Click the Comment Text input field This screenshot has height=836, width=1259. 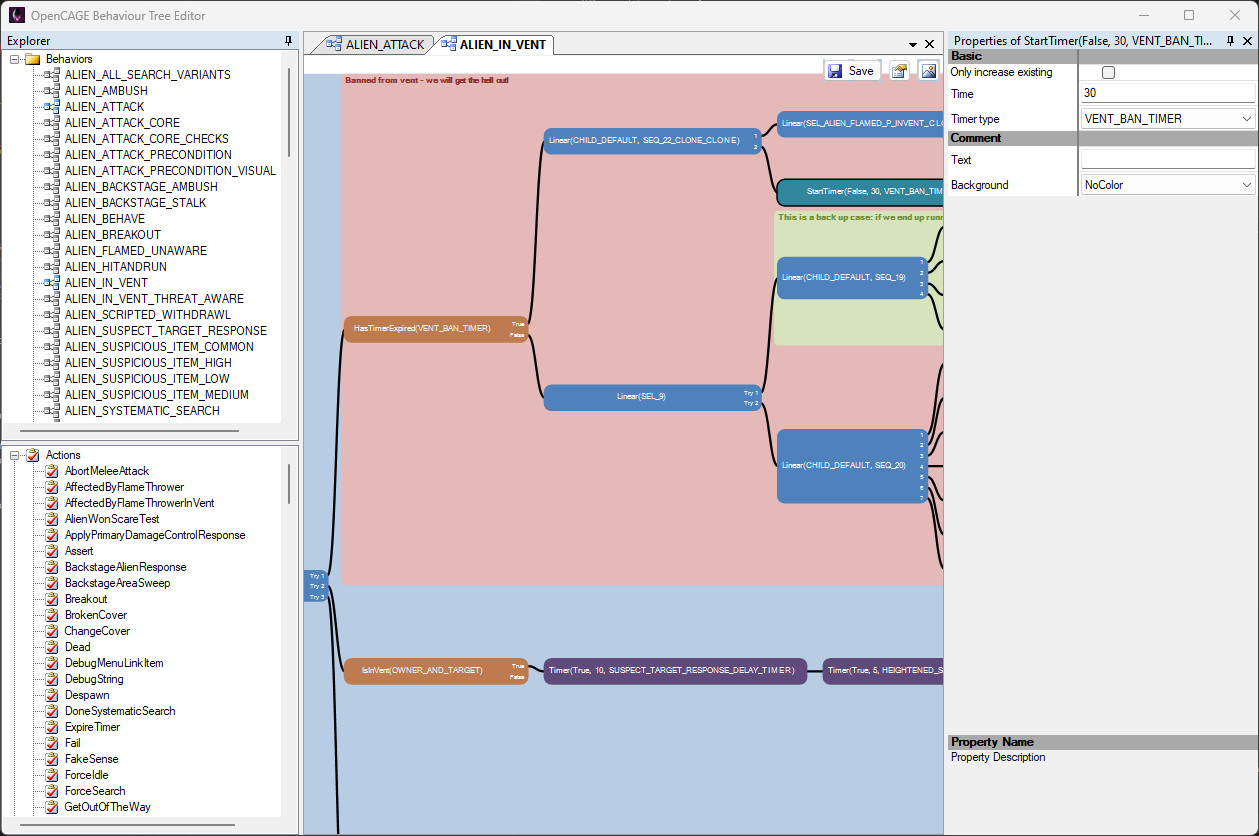coord(1168,160)
